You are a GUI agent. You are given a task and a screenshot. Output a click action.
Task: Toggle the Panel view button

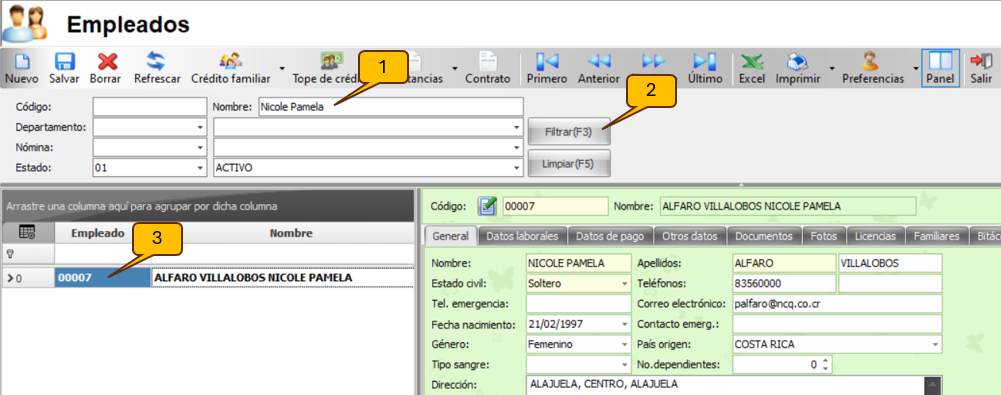coord(940,68)
